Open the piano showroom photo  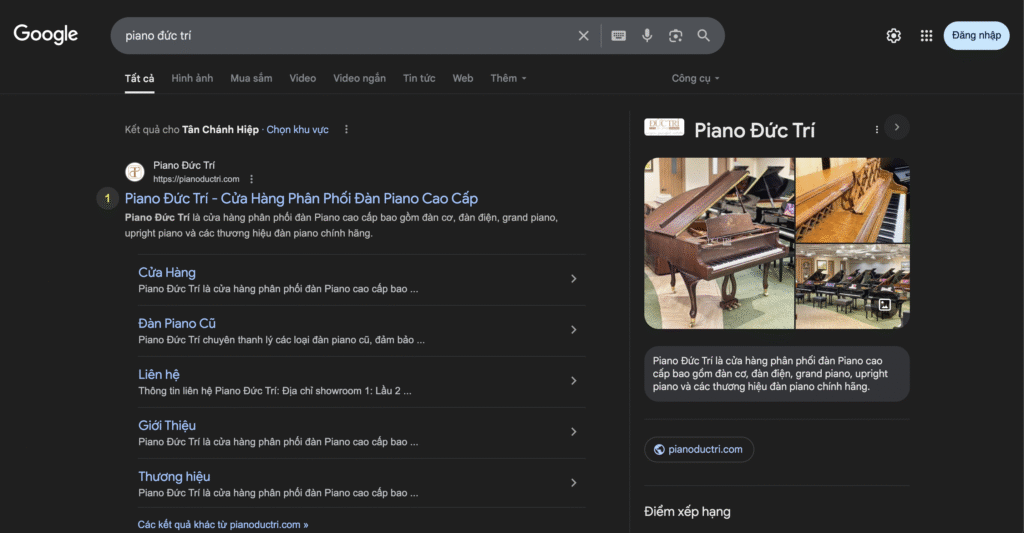pyautogui.click(x=852, y=287)
